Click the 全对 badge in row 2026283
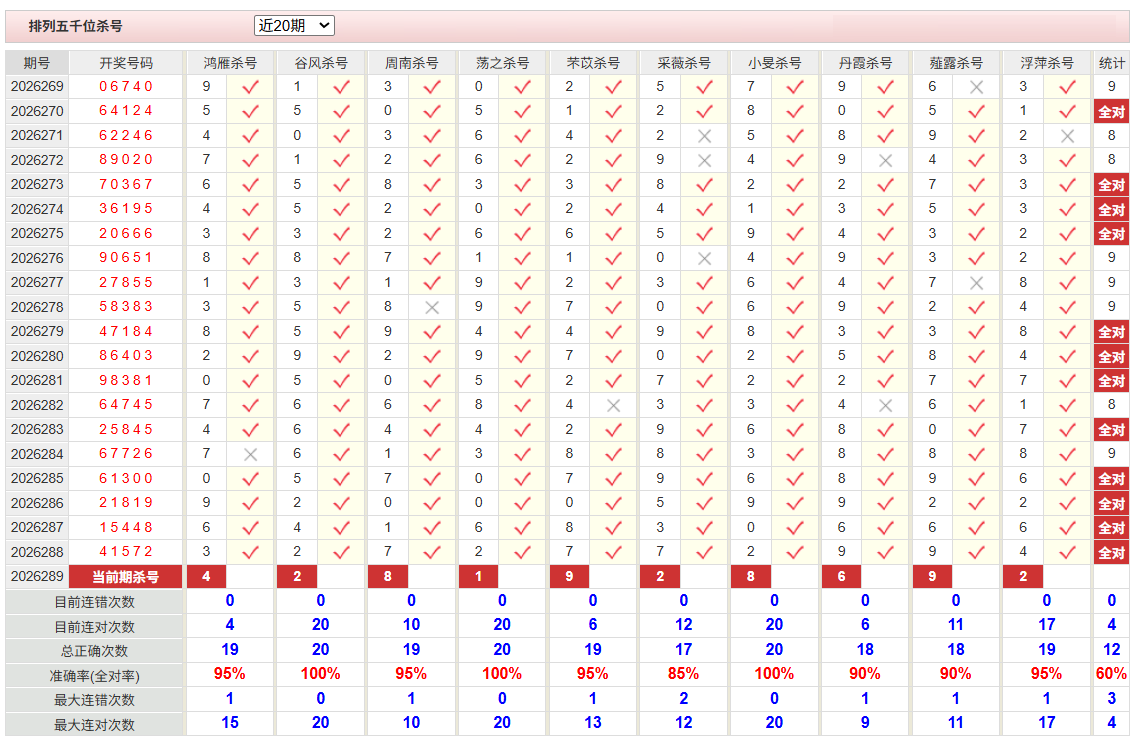 [x=1111, y=430]
